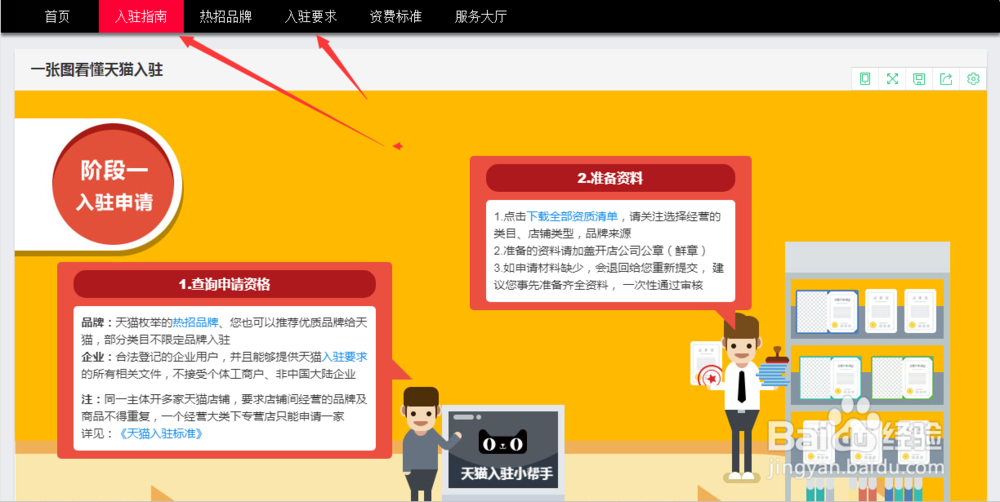Click the 下载全部资质清单 link
Viewport: 1000px width, 502px height.
coord(572,216)
